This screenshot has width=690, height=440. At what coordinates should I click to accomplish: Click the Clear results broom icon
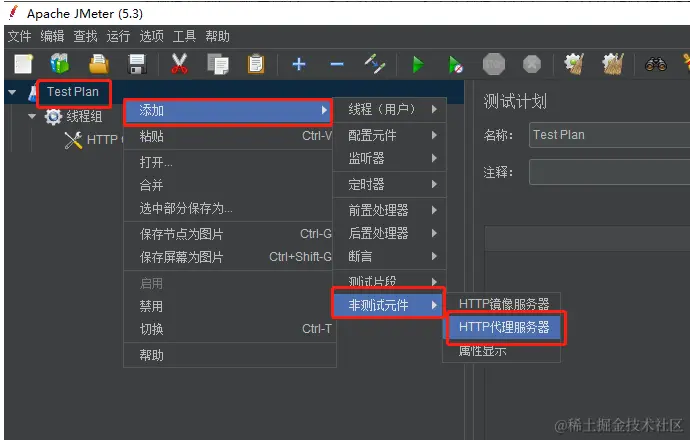[x=574, y=64]
